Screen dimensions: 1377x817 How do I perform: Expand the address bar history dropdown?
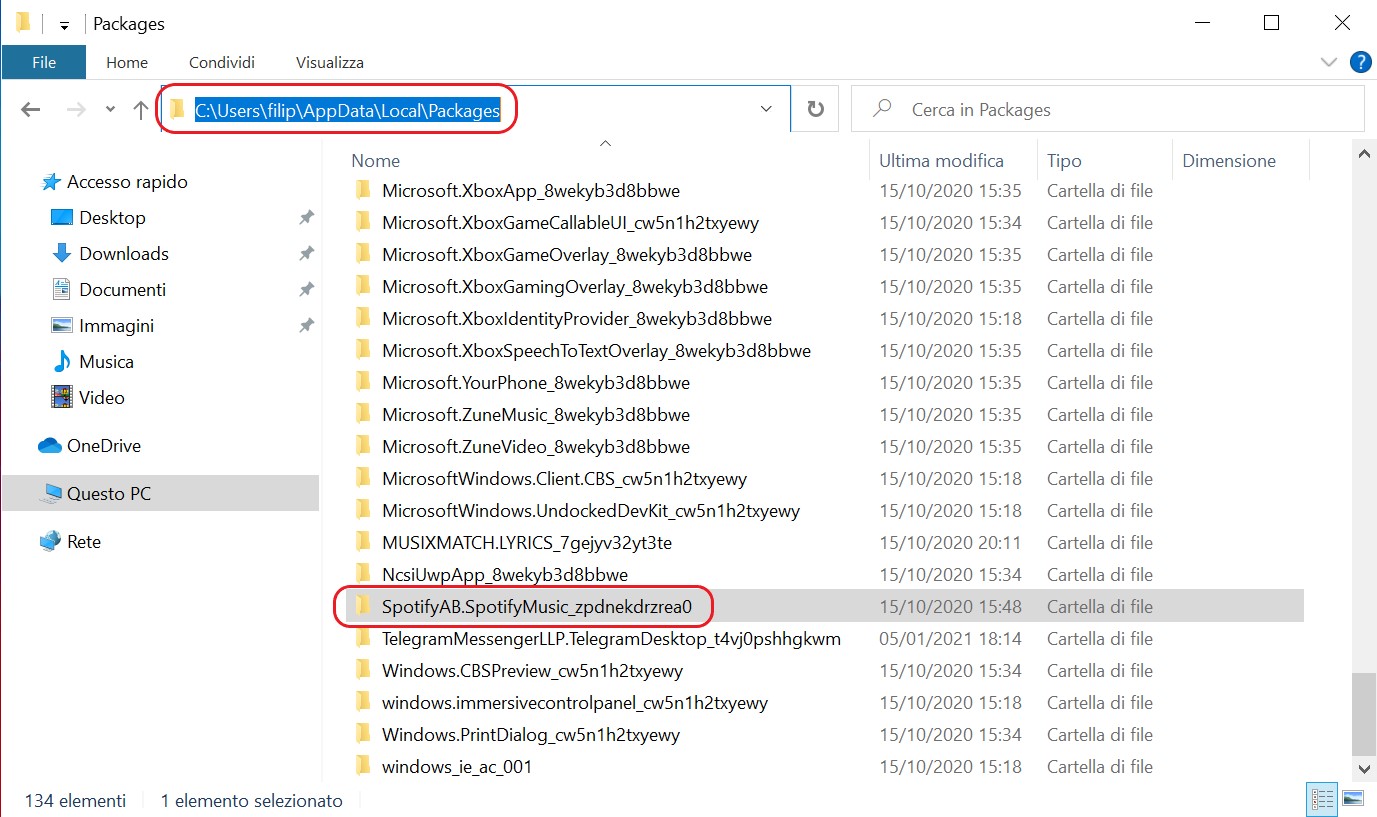(x=766, y=109)
